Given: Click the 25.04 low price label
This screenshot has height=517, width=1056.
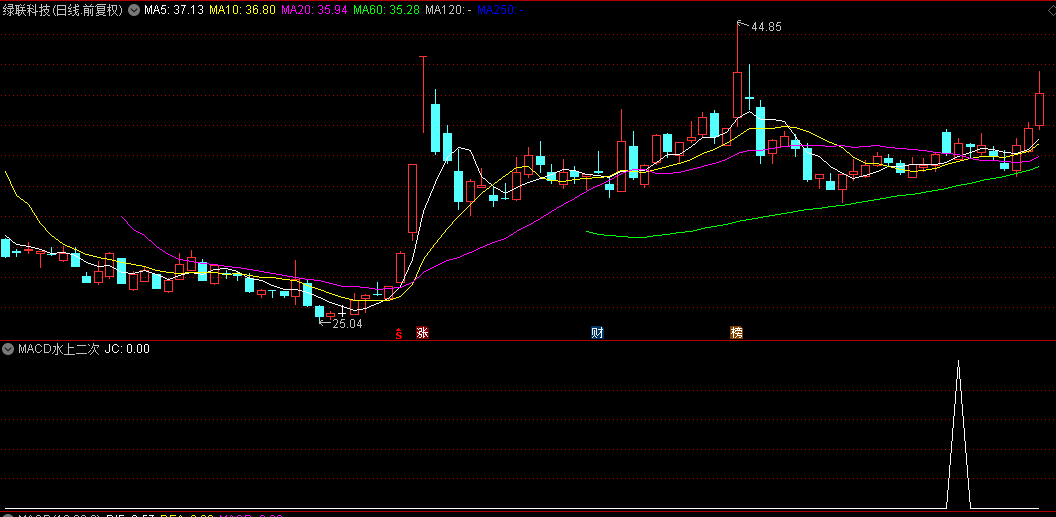Looking at the screenshot, I should point(348,324).
